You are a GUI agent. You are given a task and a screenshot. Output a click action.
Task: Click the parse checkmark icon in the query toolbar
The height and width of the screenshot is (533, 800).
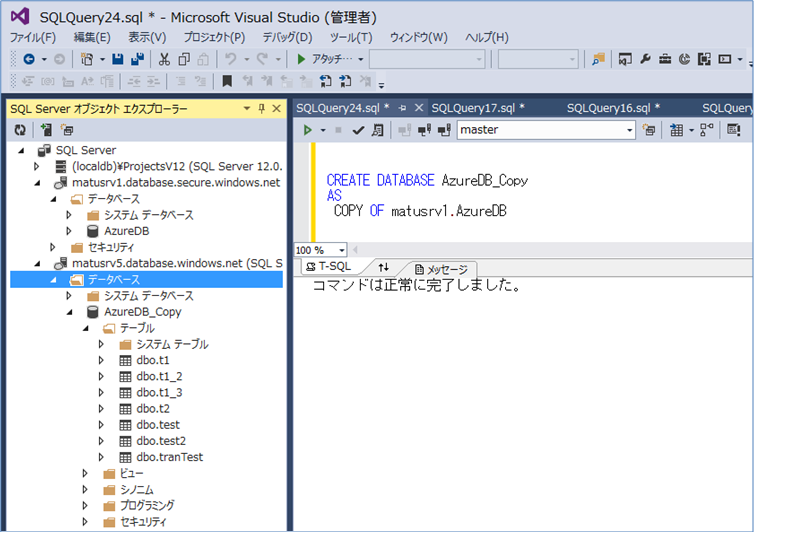coord(358,131)
